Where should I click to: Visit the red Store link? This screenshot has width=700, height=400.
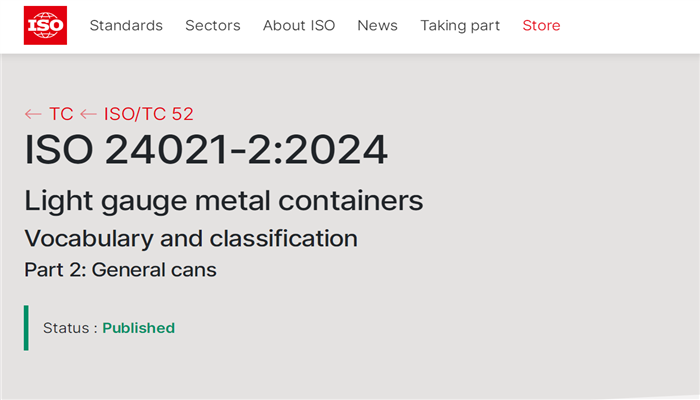click(x=541, y=26)
